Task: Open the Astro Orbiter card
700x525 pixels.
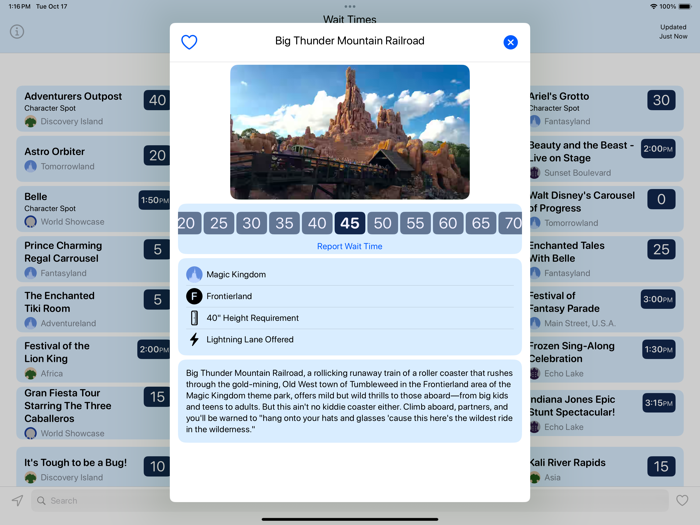Action: coord(93,158)
